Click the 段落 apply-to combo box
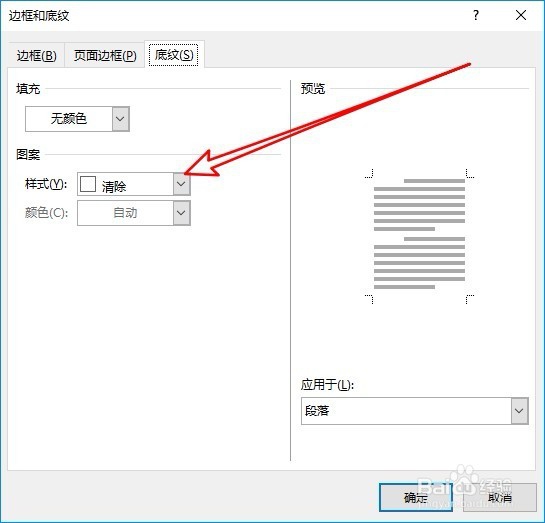Viewport: 545px width, 523px height. 415,411
